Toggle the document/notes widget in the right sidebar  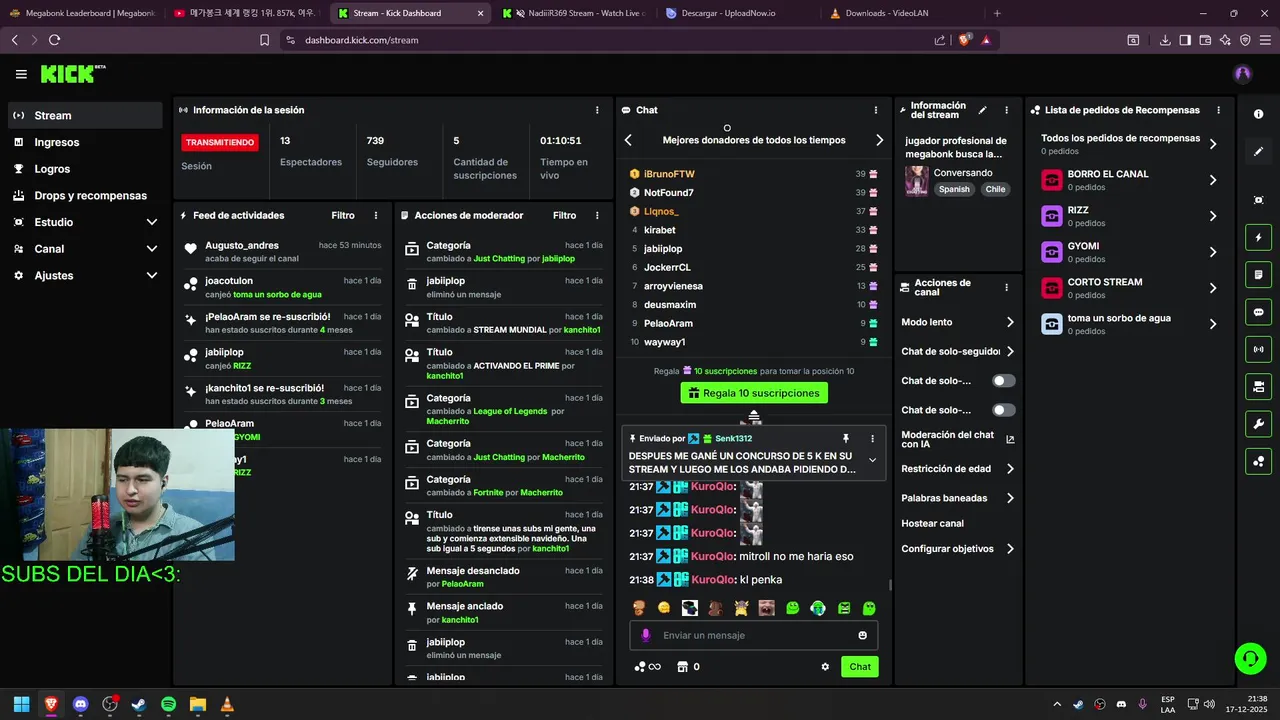[x=1258, y=275]
